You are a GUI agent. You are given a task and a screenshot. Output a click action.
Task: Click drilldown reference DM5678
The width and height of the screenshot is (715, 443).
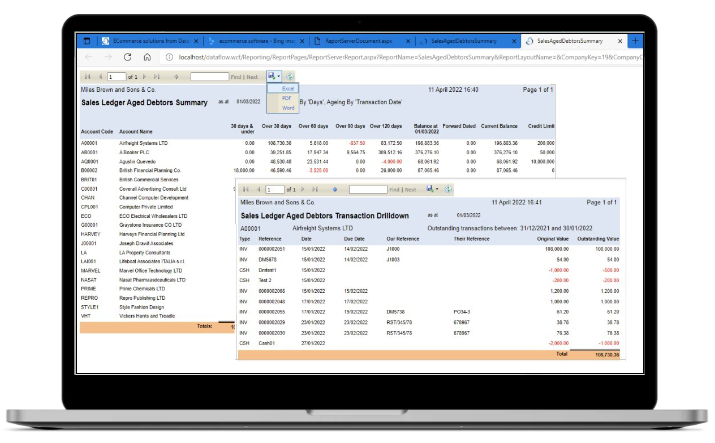coord(268,260)
